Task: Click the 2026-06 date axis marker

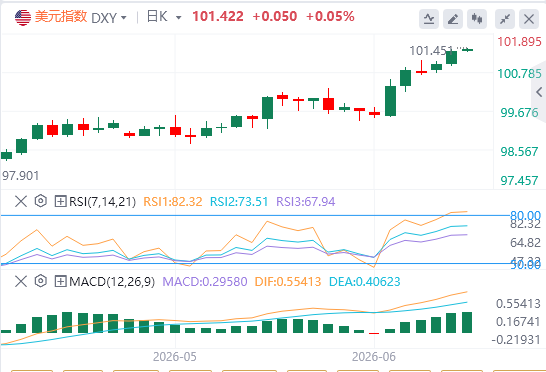Action: (374, 357)
